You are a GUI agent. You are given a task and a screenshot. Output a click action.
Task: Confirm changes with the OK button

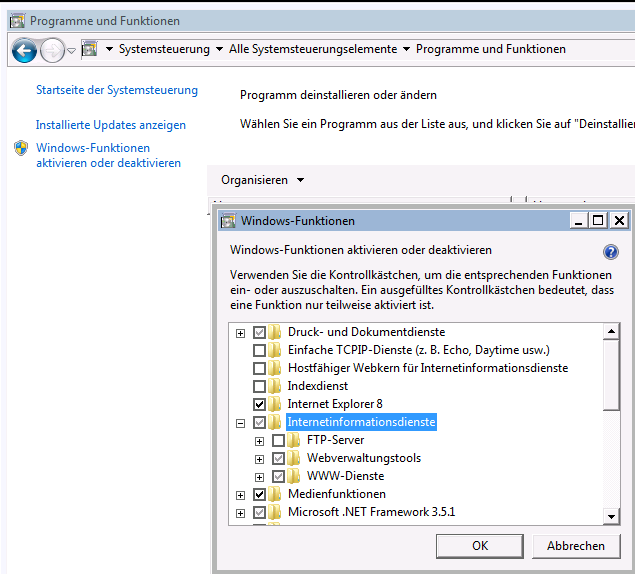(x=480, y=546)
